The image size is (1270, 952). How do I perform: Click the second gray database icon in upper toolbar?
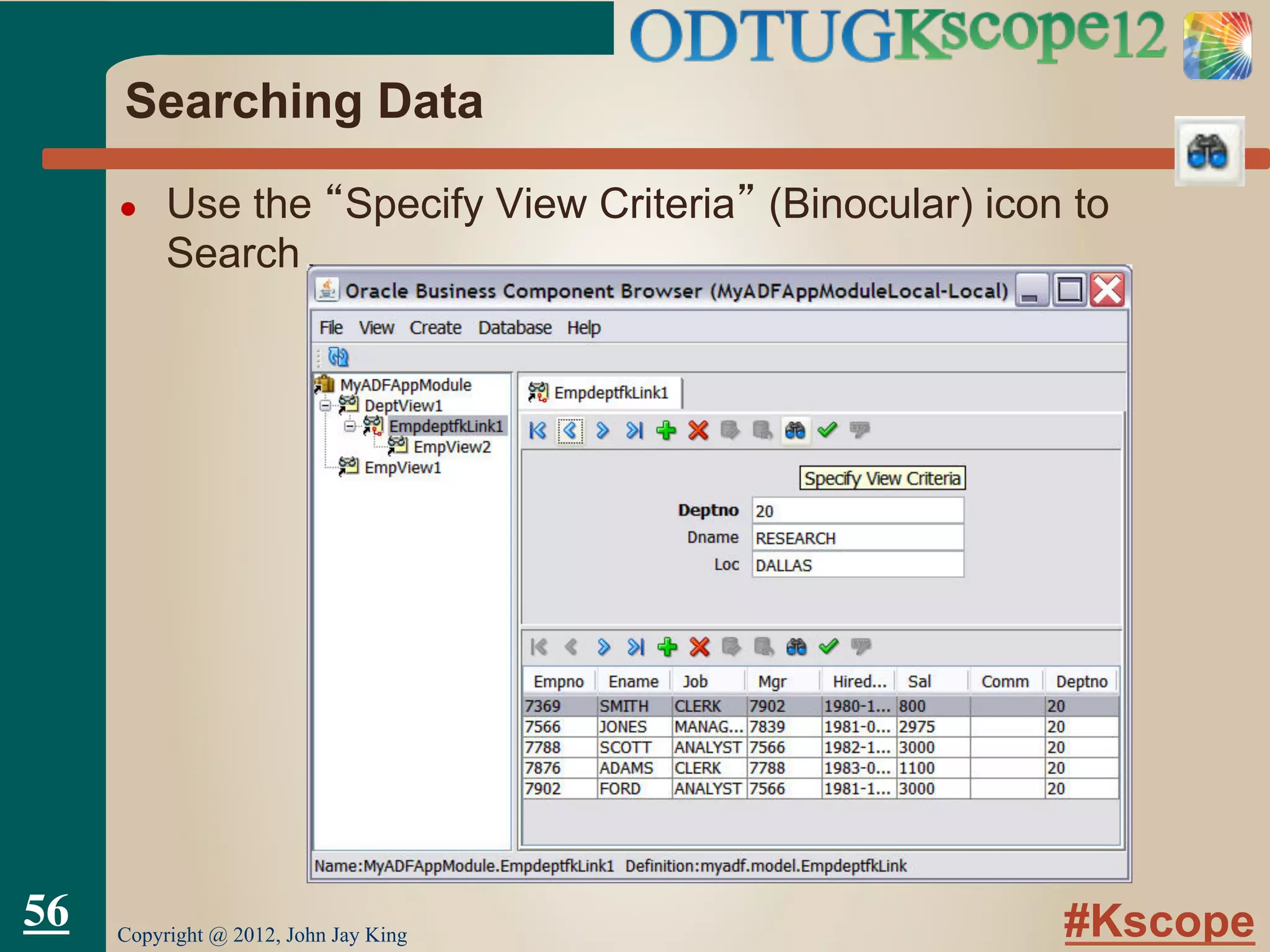762,430
